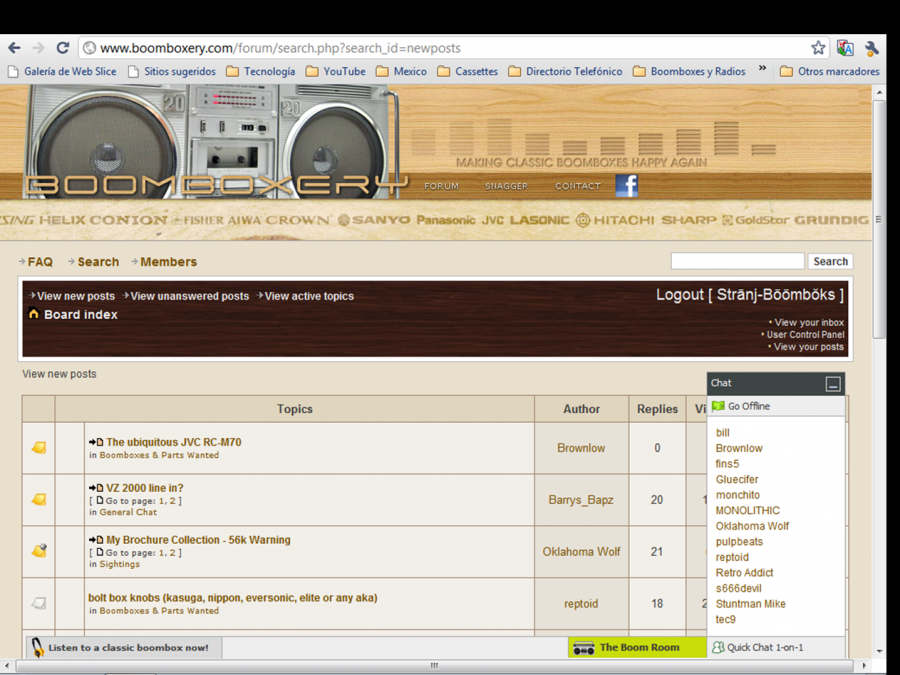900x675 pixels.
Task: Open topic The ubiquitous JVC RC-M70
Action: coord(173,442)
